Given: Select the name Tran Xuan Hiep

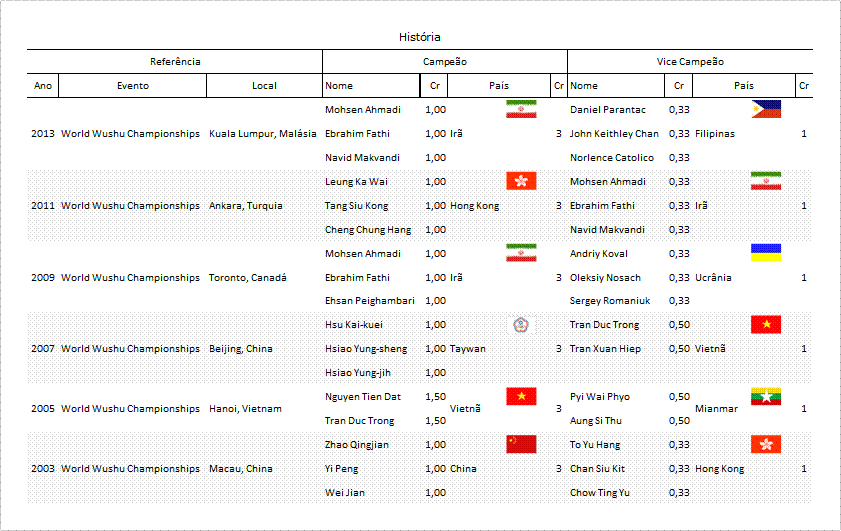Looking at the screenshot, I should pyautogui.click(x=605, y=349).
